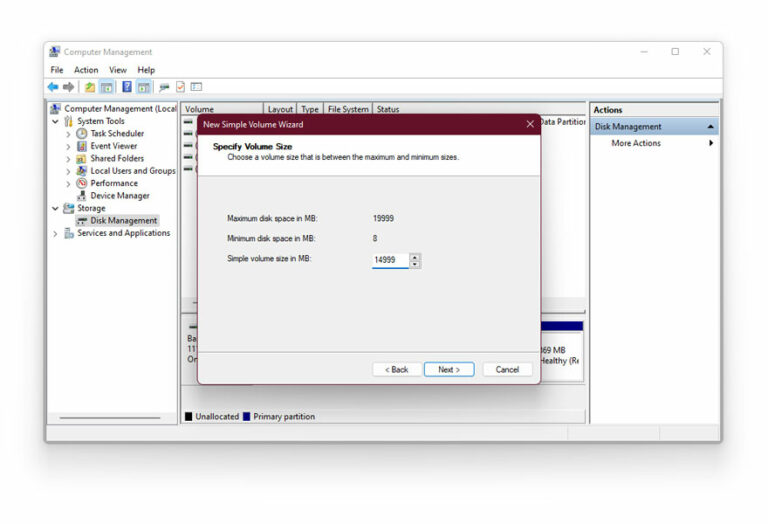Expand the Shared Folders node
The height and width of the screenshot is (524, 768).
pos(68,159)
